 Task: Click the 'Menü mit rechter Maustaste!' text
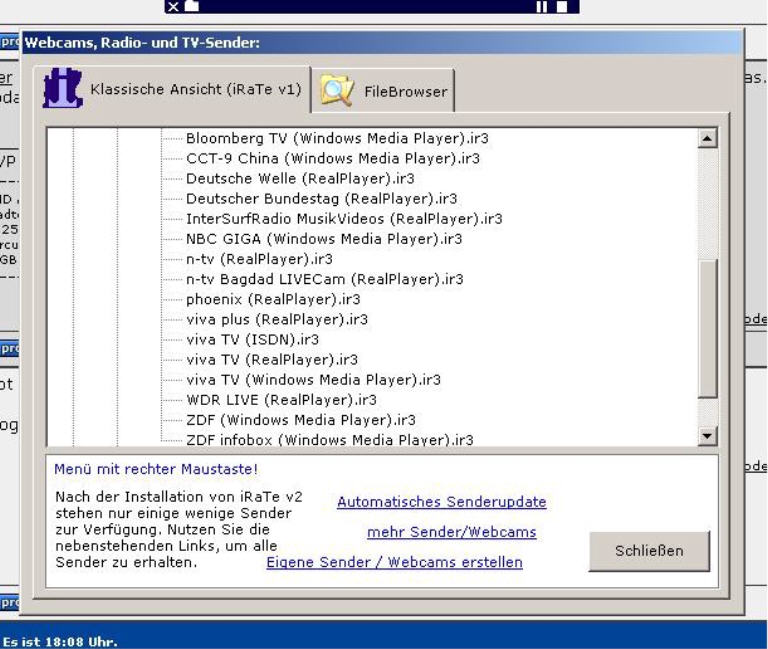(x=156, y=469)
